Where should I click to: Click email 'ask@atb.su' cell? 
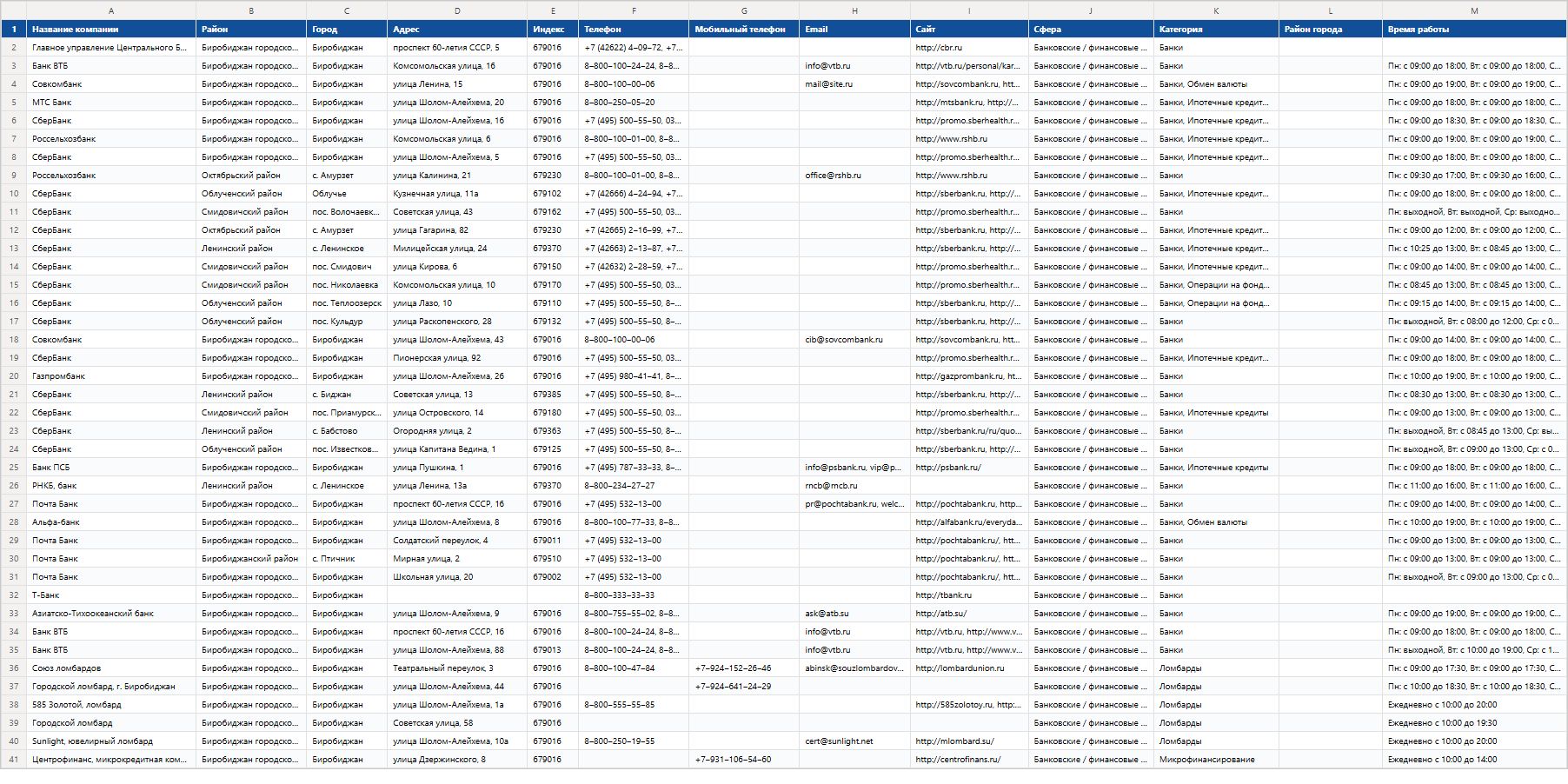[x=854, y=614]
